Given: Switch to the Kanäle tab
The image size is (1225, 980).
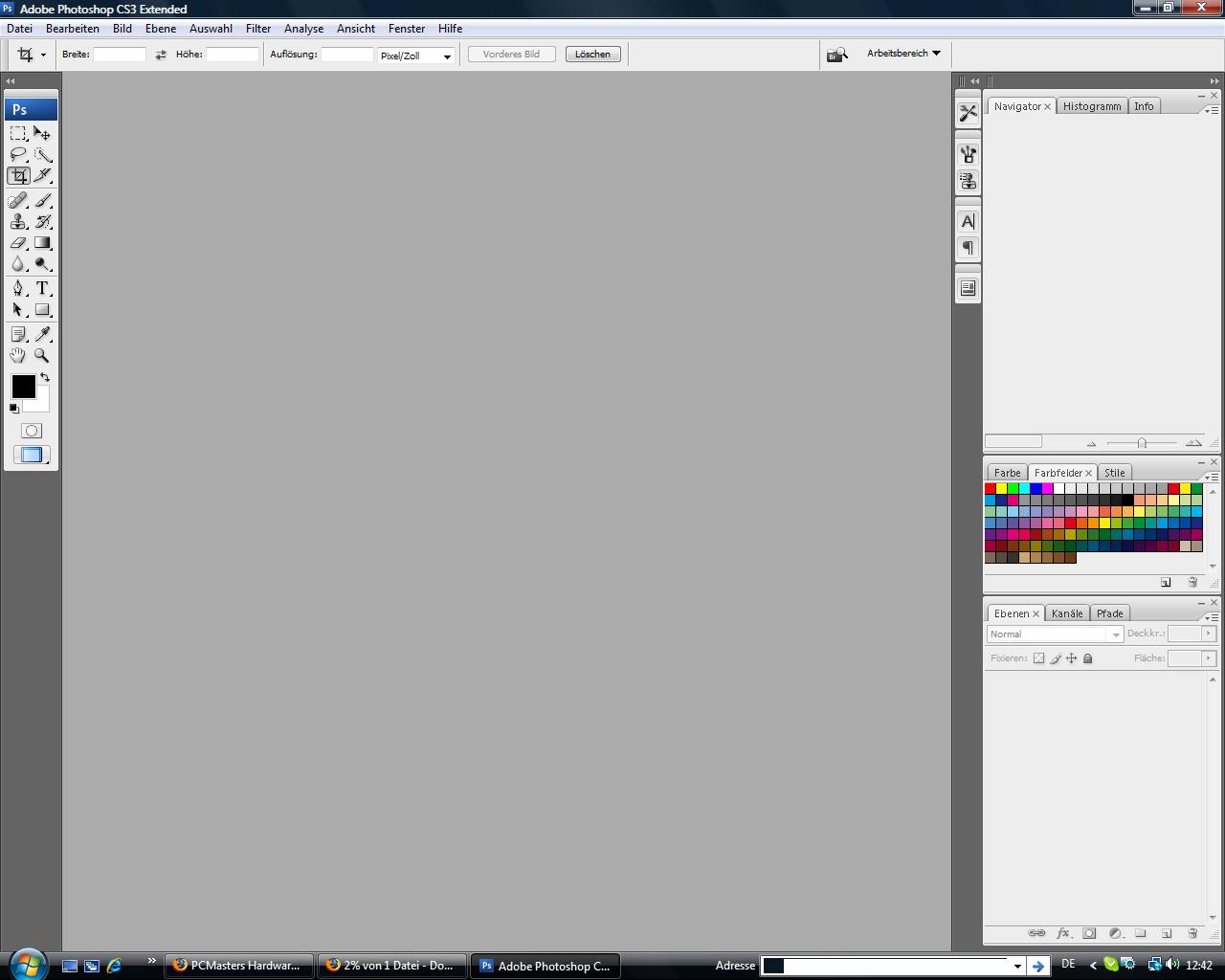Looking at the screenshot, I should tap(1066, 613).
